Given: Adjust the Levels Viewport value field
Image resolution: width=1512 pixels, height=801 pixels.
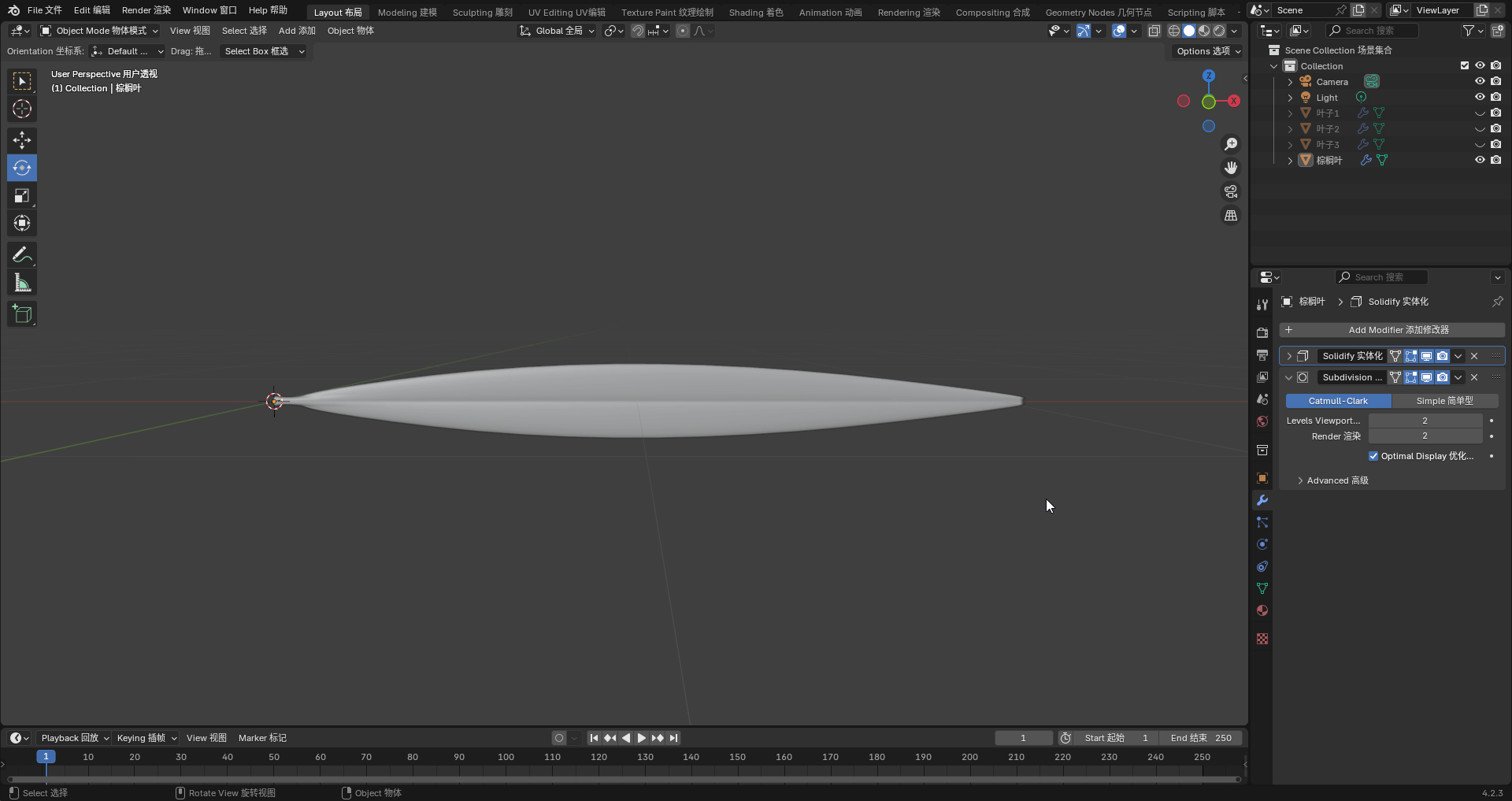Looking at the screenshot, I should pos(1425,421).
